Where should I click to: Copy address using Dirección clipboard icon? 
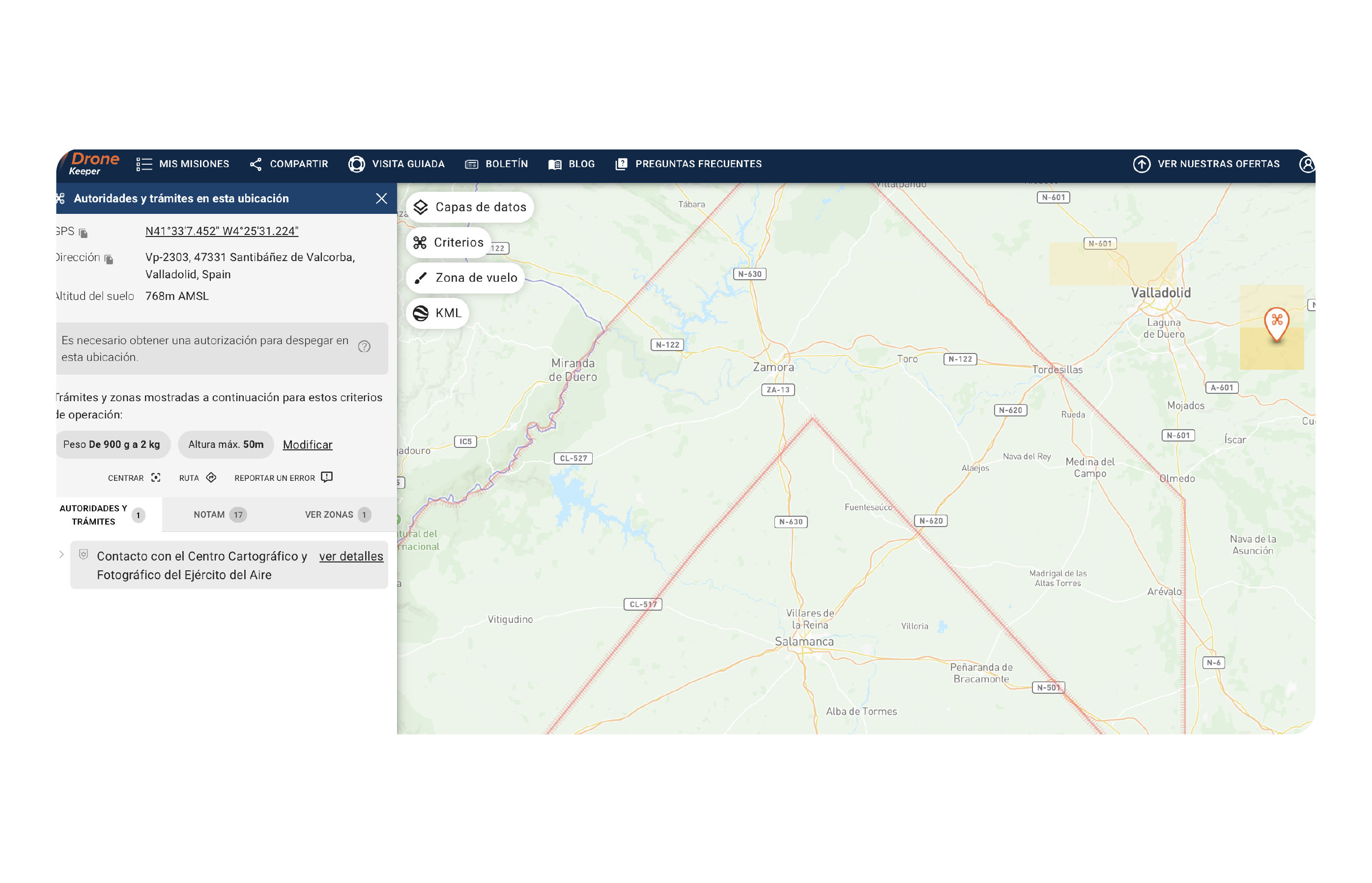[x=109, y=259]
